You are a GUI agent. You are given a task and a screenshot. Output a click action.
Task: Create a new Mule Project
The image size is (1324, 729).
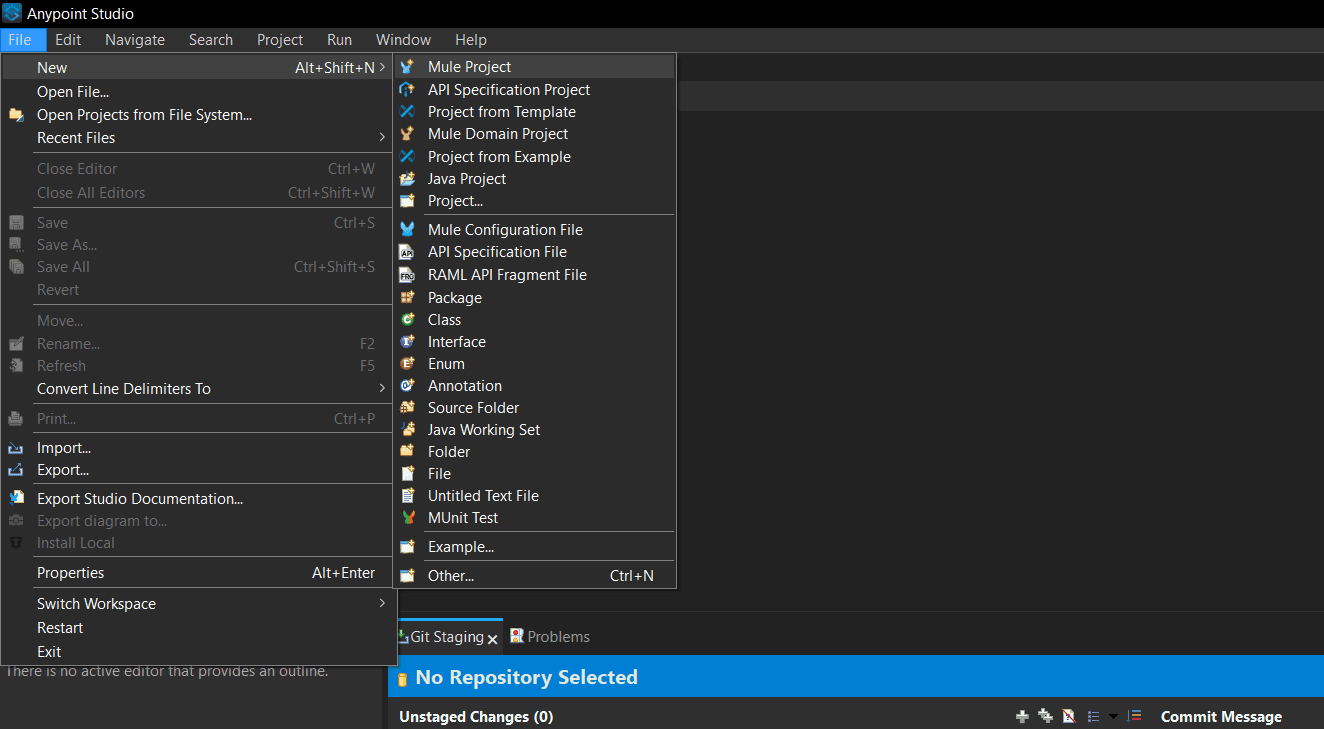point(535,67)
